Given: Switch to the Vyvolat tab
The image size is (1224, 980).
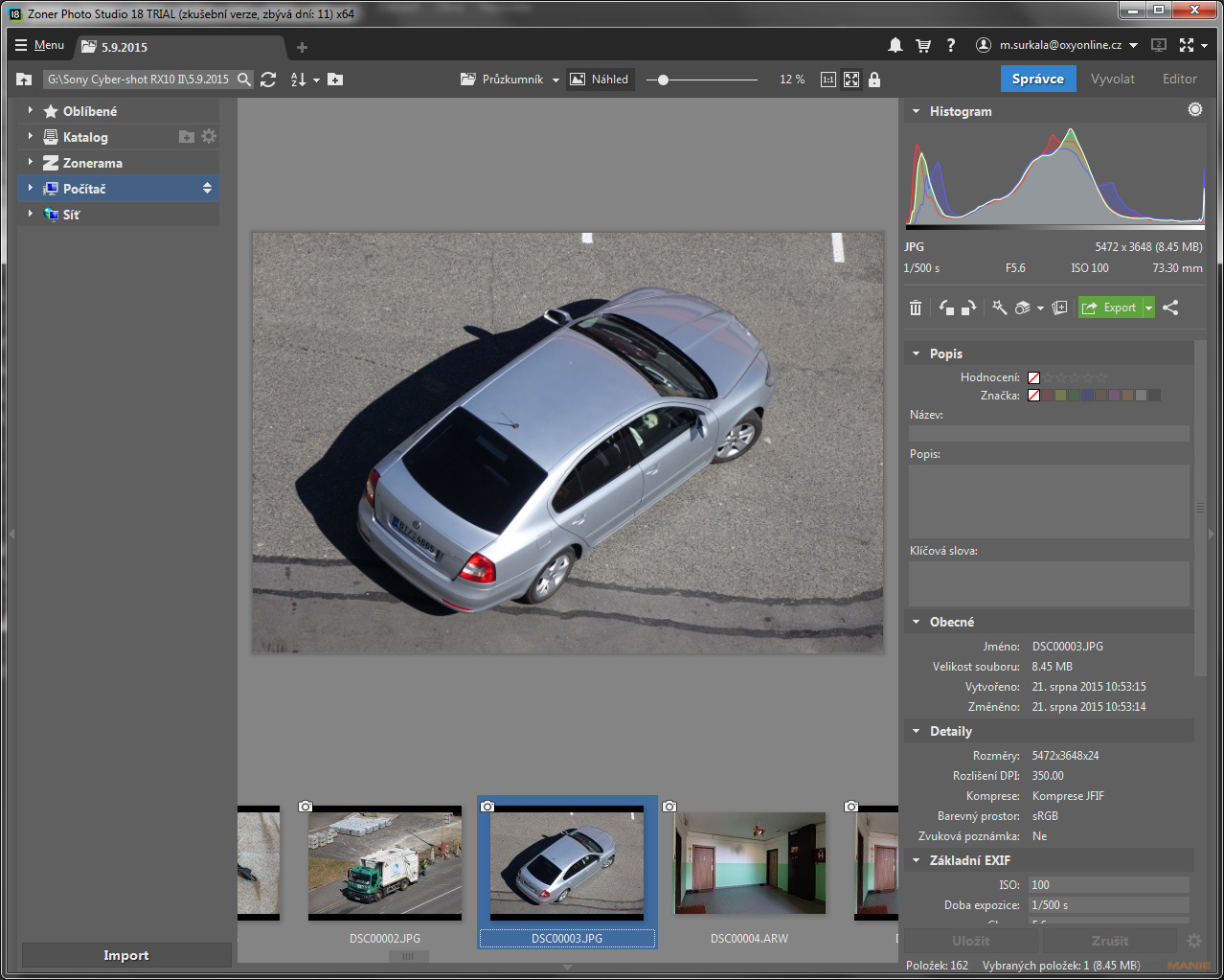Looking at the screenshot, I should tap(1112, 79).
